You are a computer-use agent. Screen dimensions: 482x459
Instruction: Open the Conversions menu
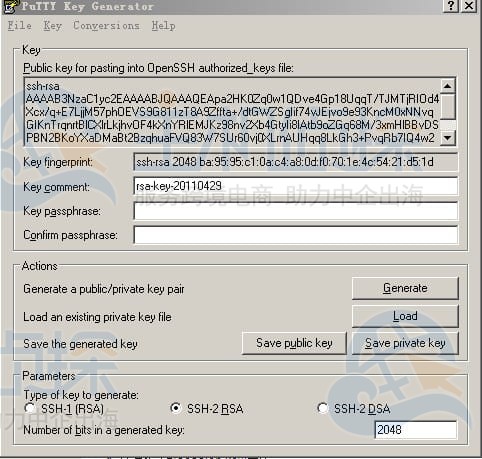106,26
